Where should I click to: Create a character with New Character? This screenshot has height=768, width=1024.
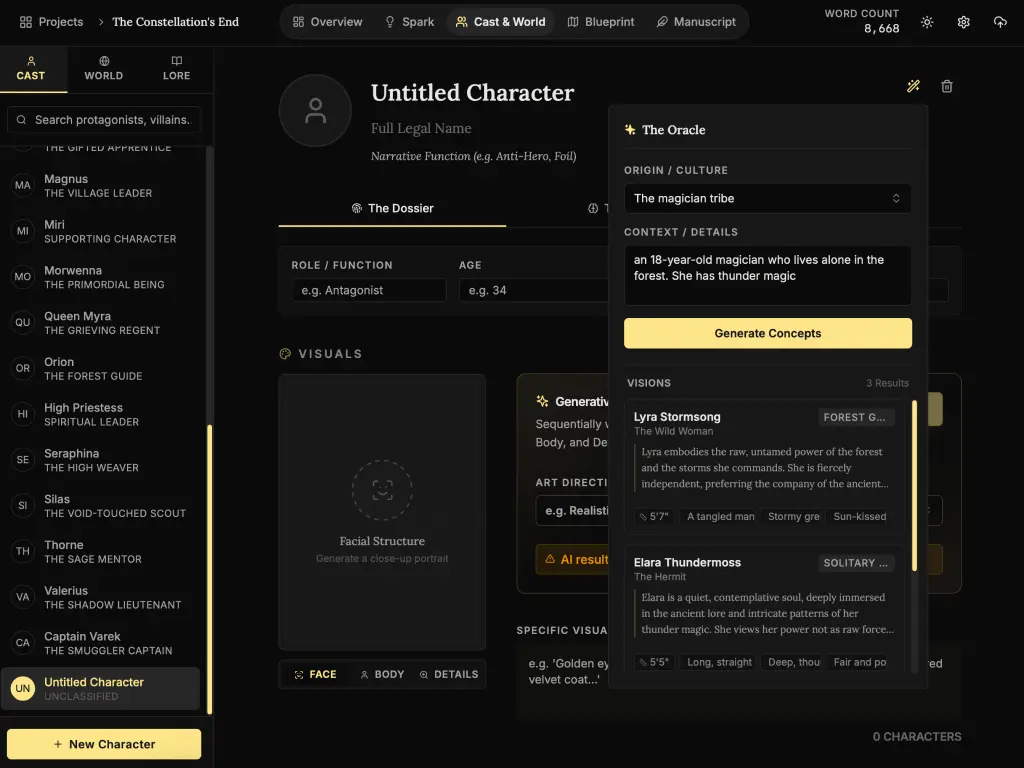click(103, 744)
